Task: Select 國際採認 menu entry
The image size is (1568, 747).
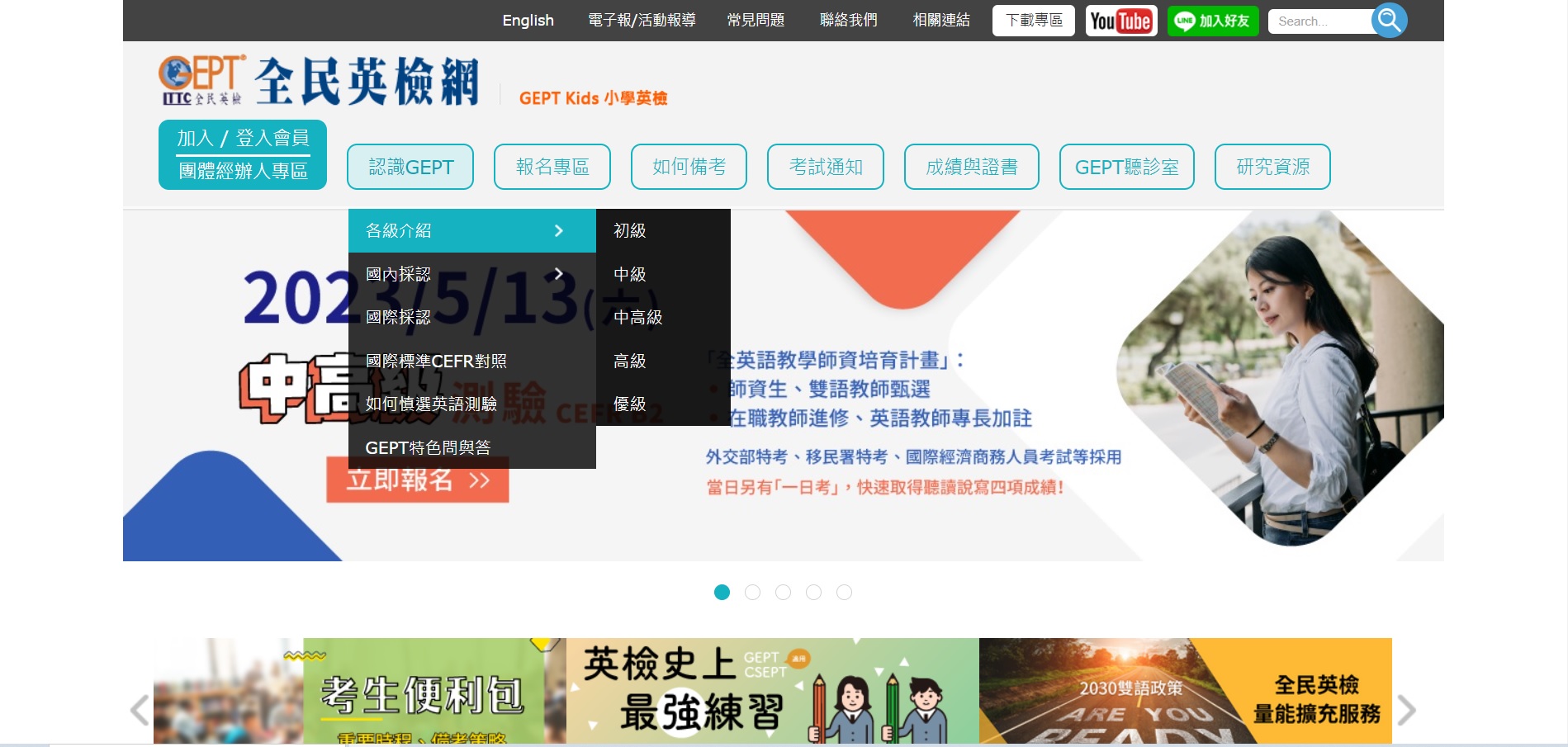Action: (x=472, y=318)
